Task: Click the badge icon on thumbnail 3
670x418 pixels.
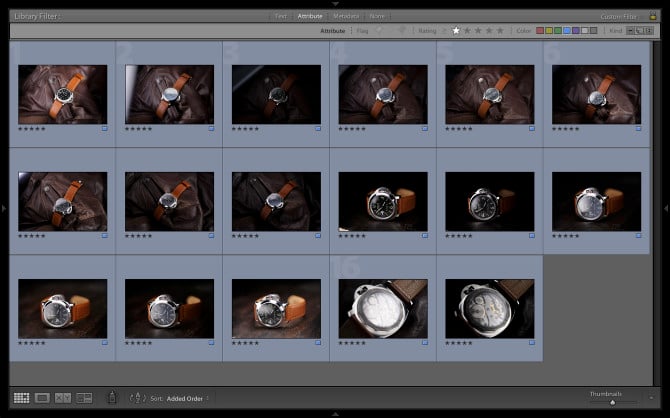Action: [318, 128]
